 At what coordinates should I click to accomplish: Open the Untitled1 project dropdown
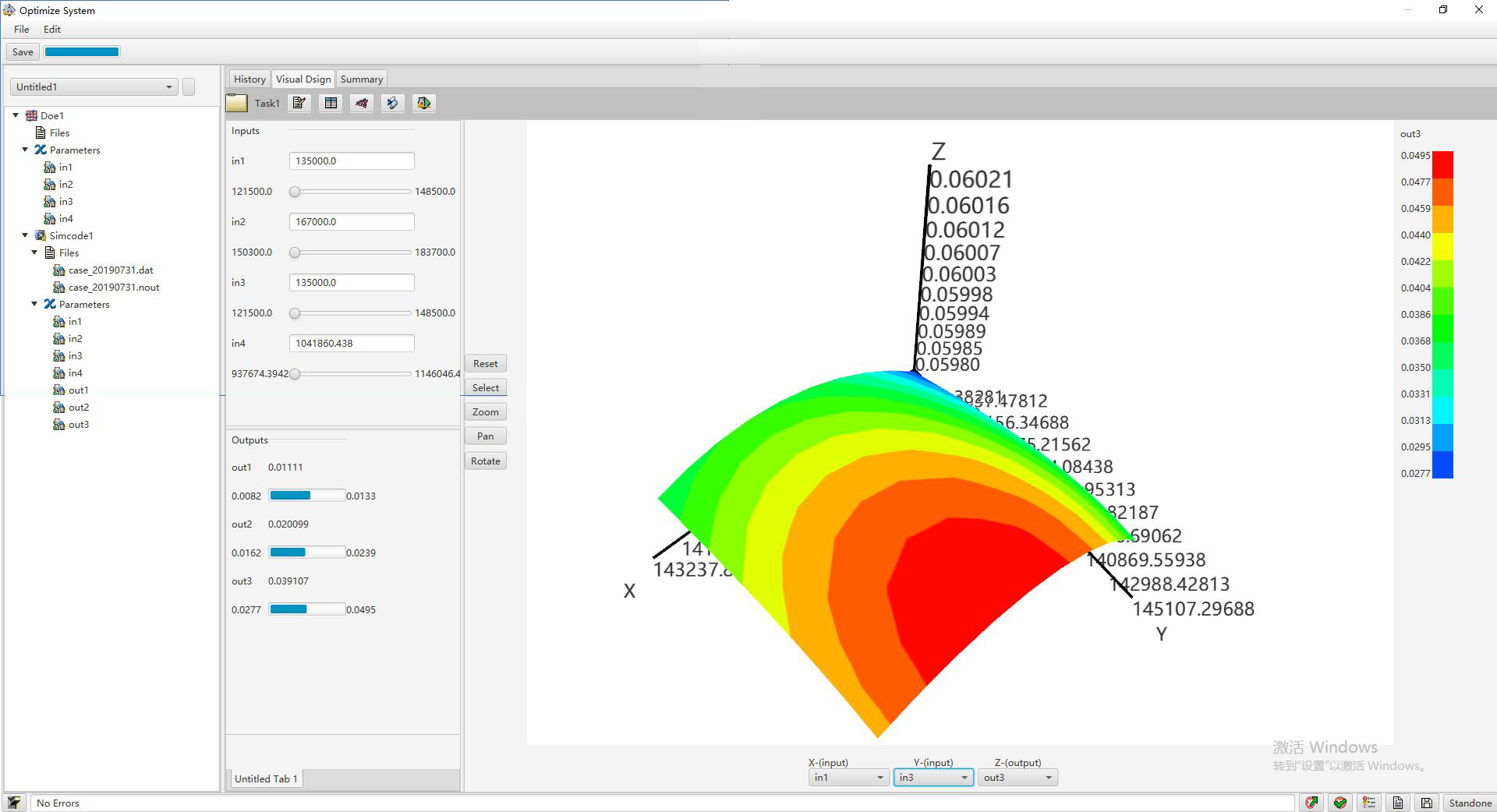(94, 86)
